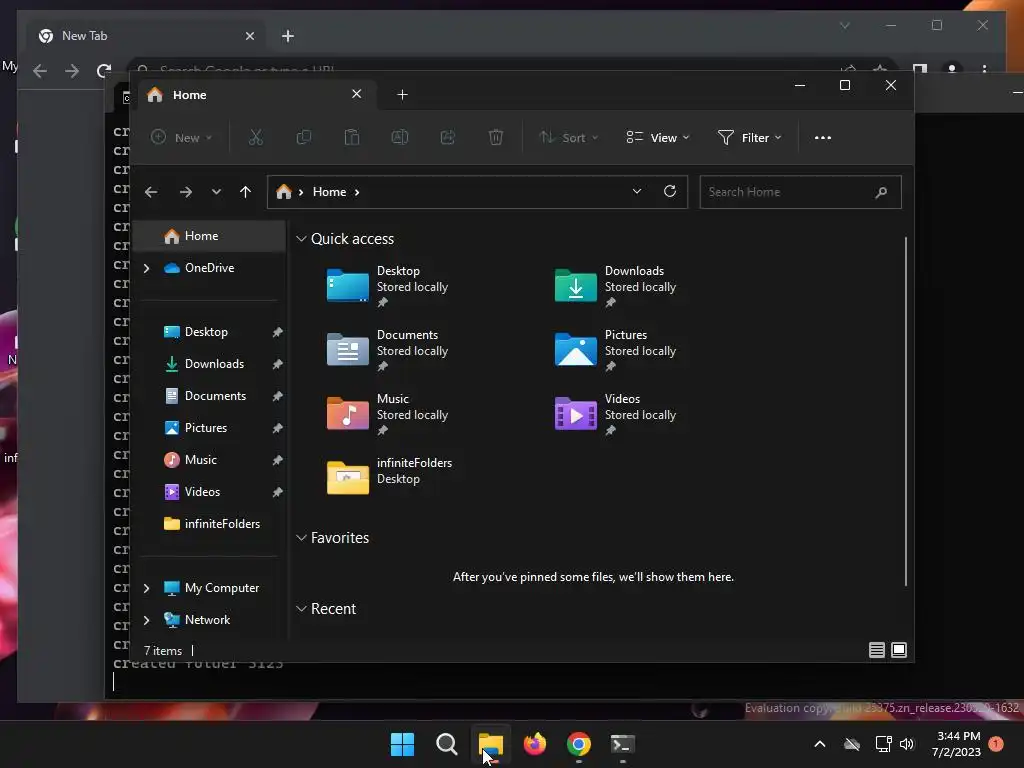This screenshot has height=768, width=1024.
Task: Reload the page in Chrome window
Action: 104,71
